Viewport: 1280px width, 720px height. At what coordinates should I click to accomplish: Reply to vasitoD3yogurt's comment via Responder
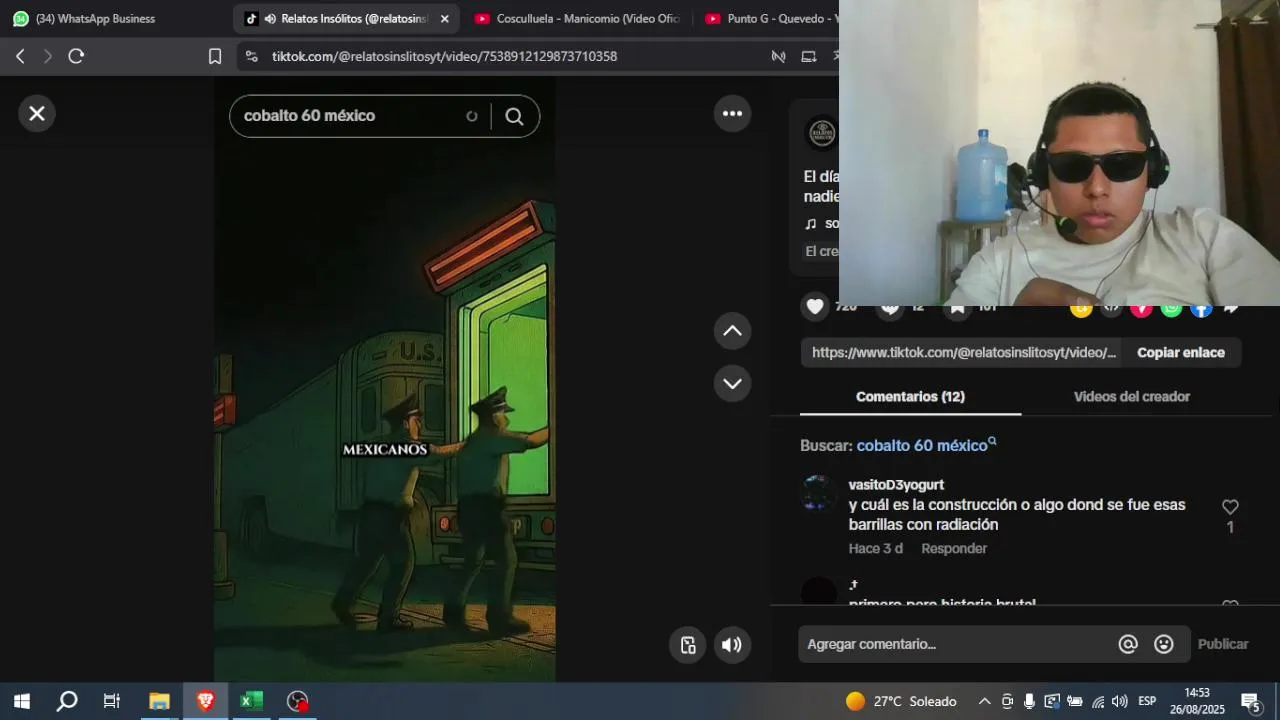tap(954, 549)
